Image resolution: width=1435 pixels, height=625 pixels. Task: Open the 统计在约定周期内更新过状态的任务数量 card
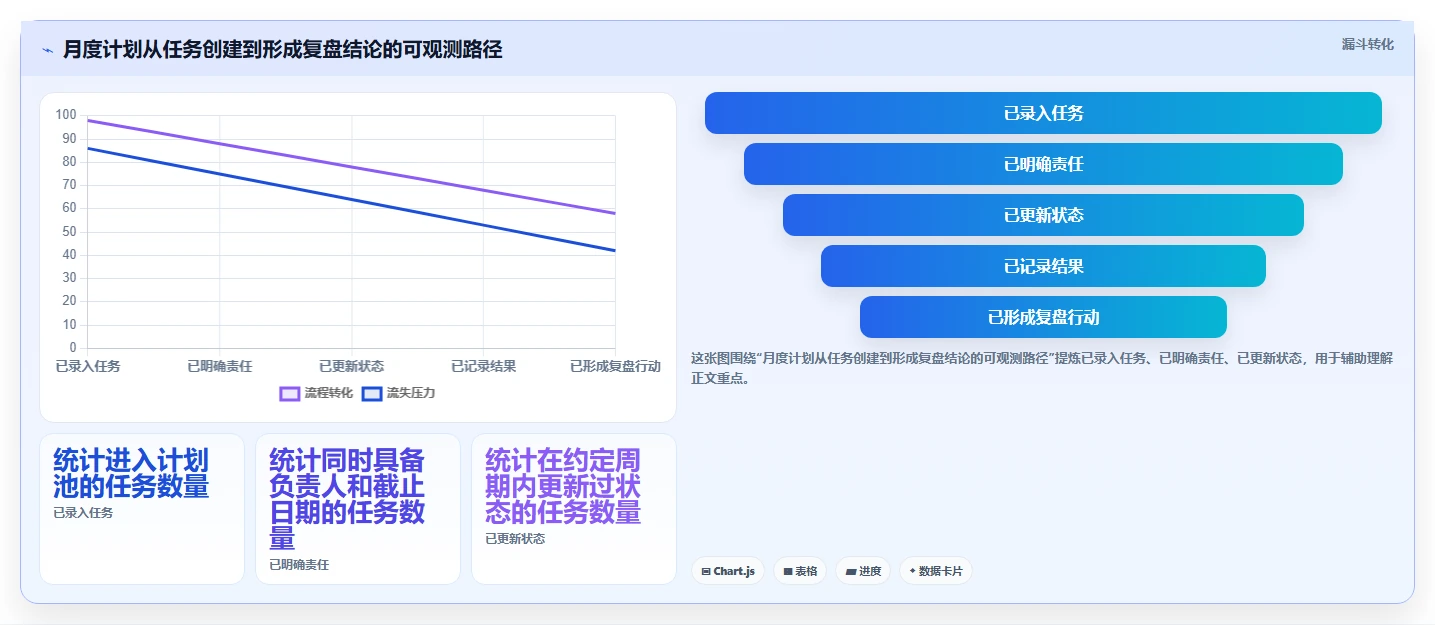point(574,508)
